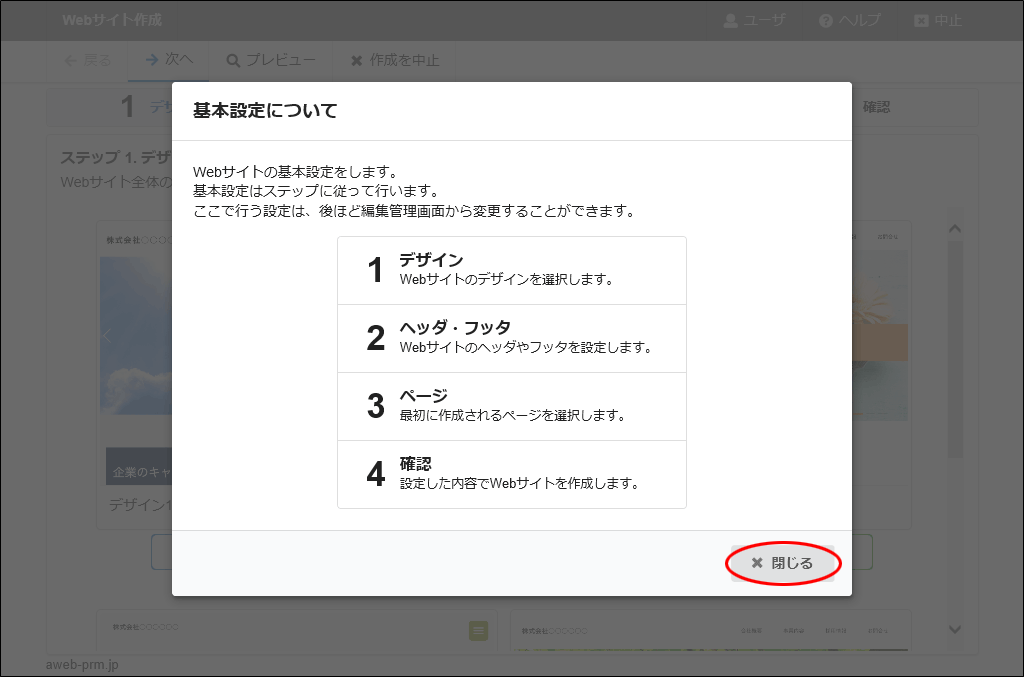Select the 確認 step tab
The image size is (1024, 677).
point(876,107)
